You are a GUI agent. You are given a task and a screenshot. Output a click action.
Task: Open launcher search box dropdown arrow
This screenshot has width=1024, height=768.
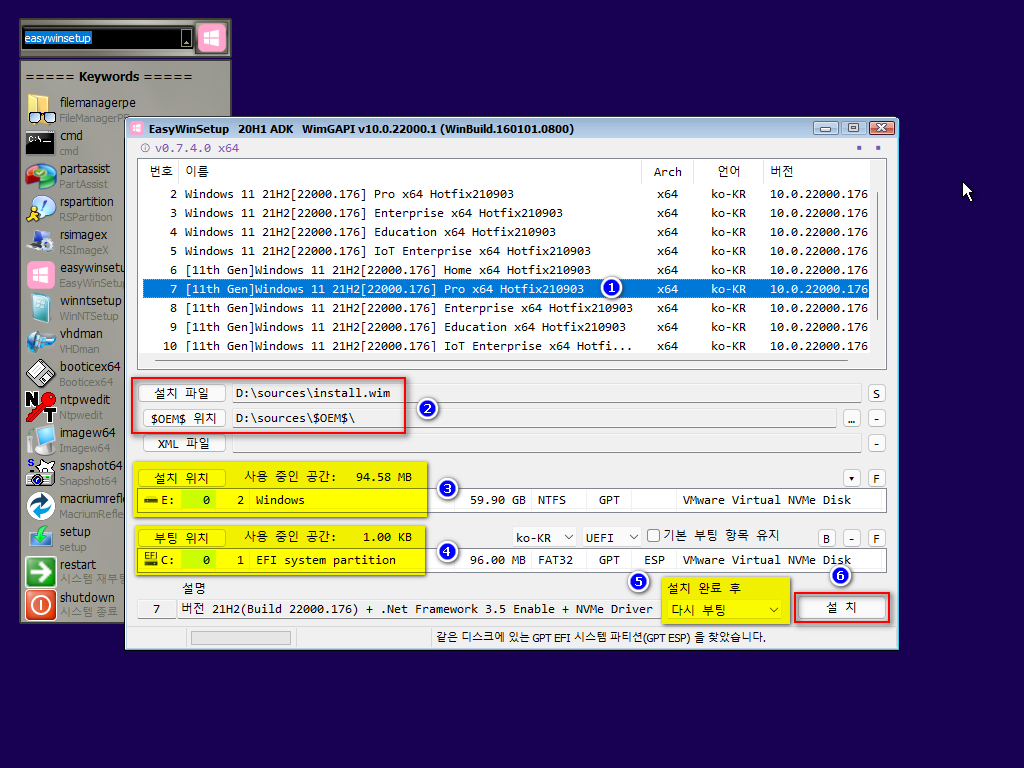click(x=186, y=39)
